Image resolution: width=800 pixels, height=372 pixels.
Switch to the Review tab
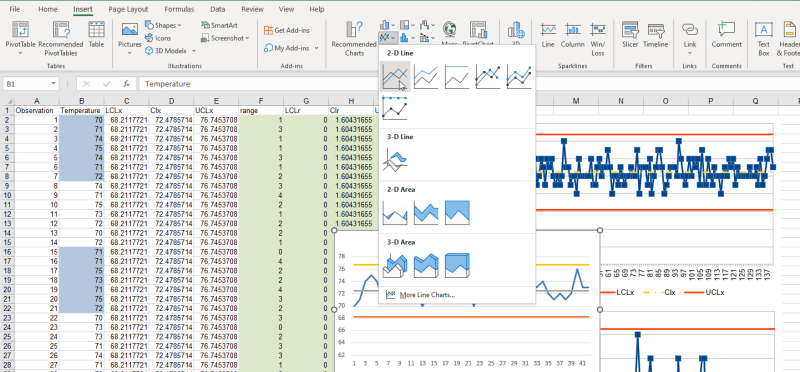253,9
